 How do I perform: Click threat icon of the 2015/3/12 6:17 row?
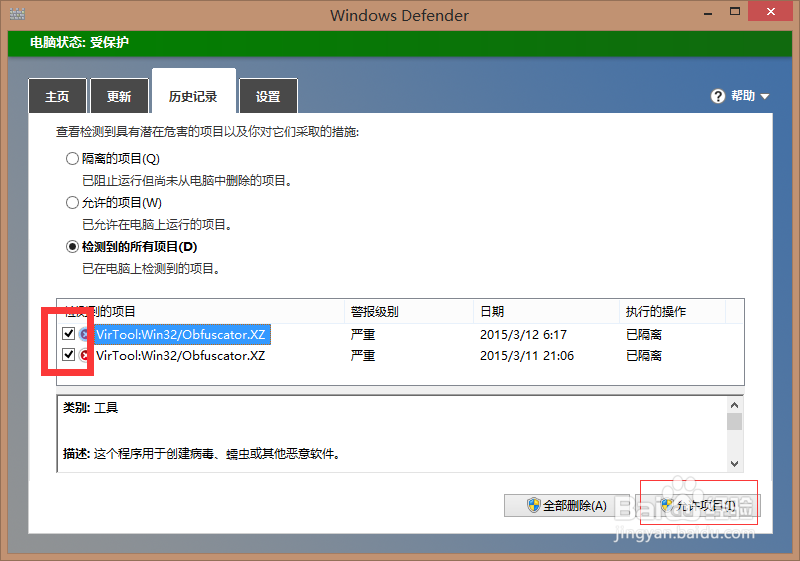click(85, 335)
